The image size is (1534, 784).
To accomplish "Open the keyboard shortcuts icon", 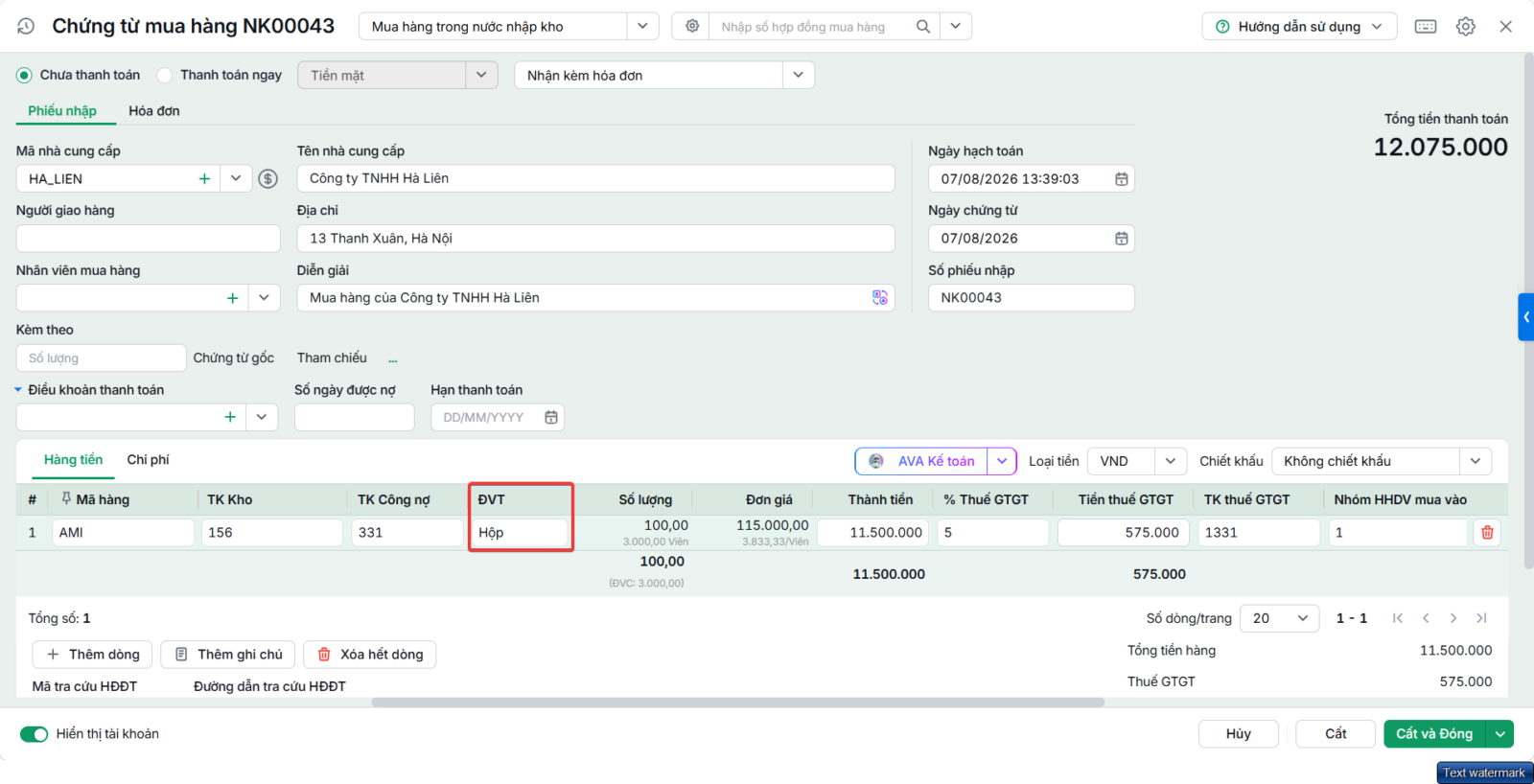I will tap(1426, 27).
